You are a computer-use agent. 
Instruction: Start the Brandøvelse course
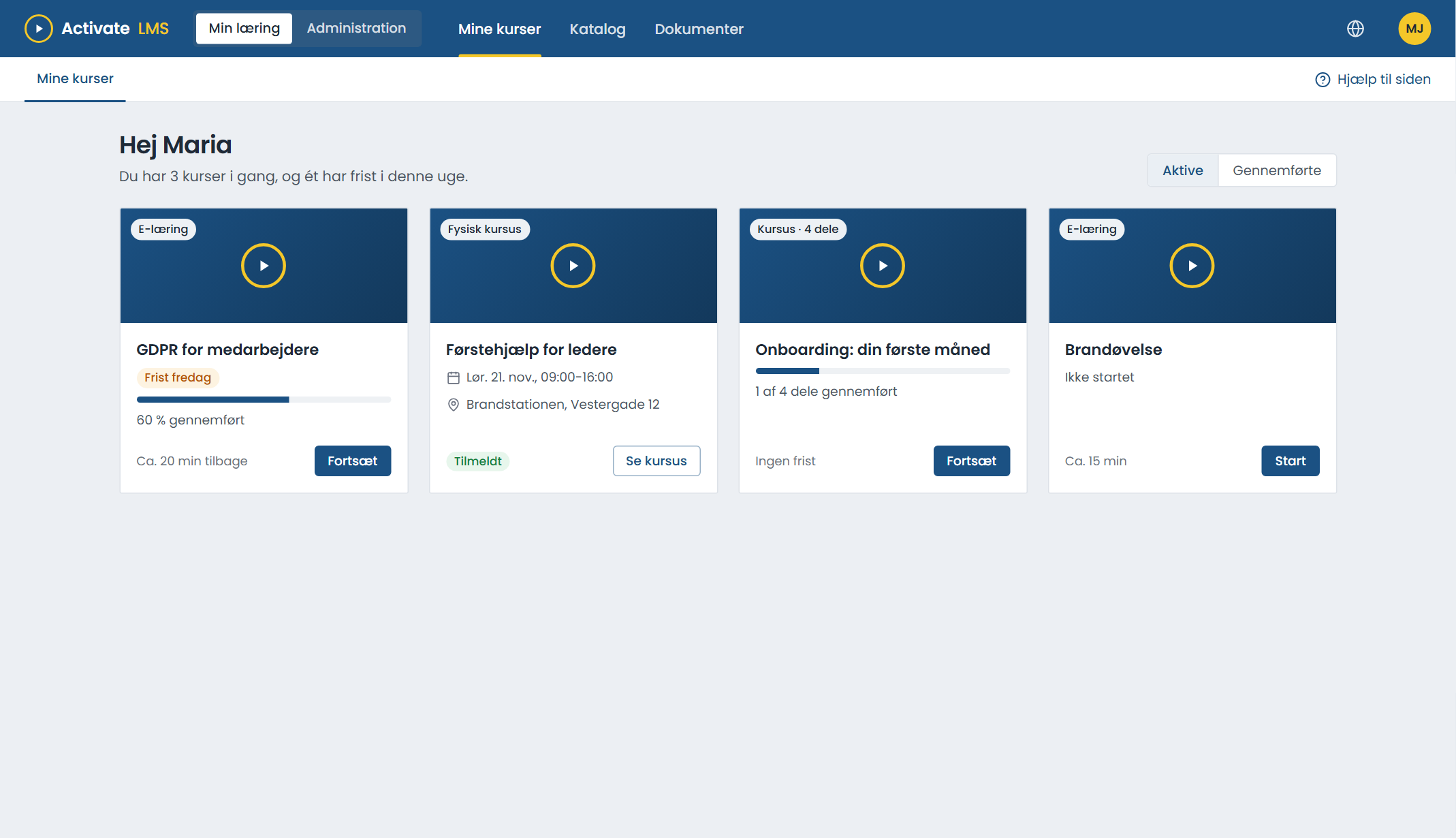[1291, 461]
